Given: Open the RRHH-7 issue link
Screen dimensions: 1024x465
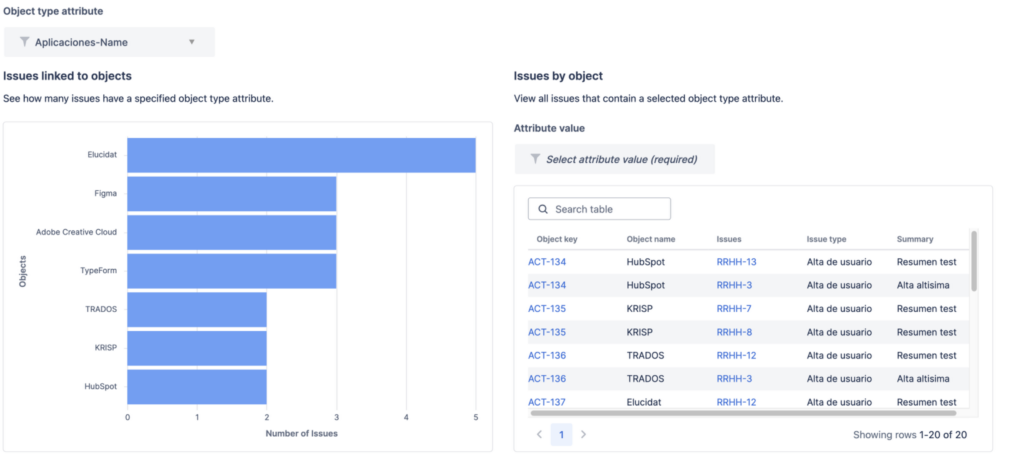Looking at the screenshot, I should 733,308.
